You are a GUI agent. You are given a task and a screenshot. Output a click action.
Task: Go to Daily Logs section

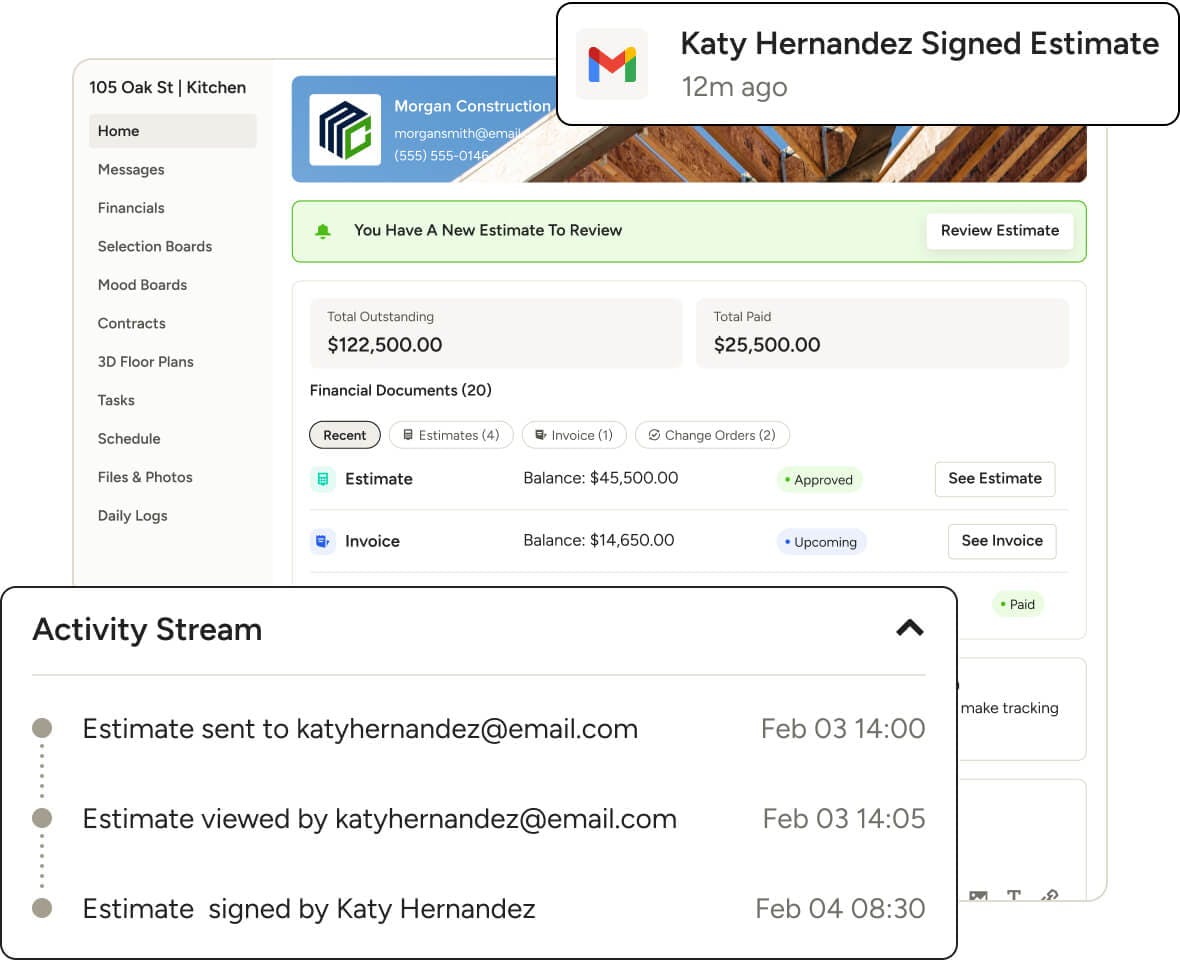pos(133,516)
